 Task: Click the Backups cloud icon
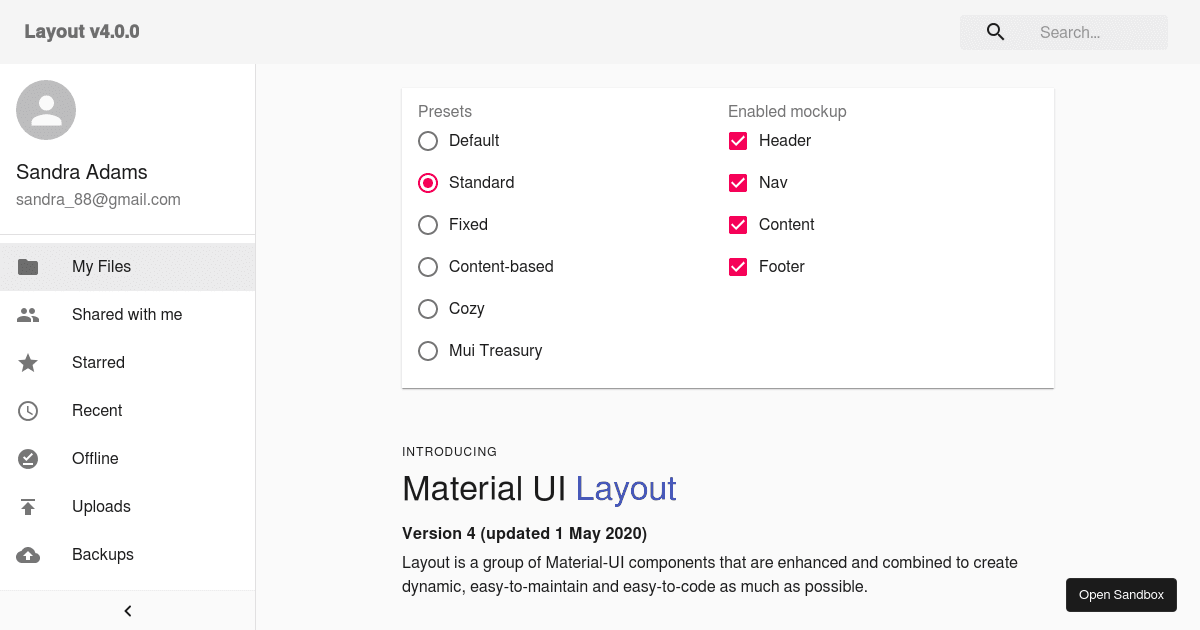click(28, 554)
